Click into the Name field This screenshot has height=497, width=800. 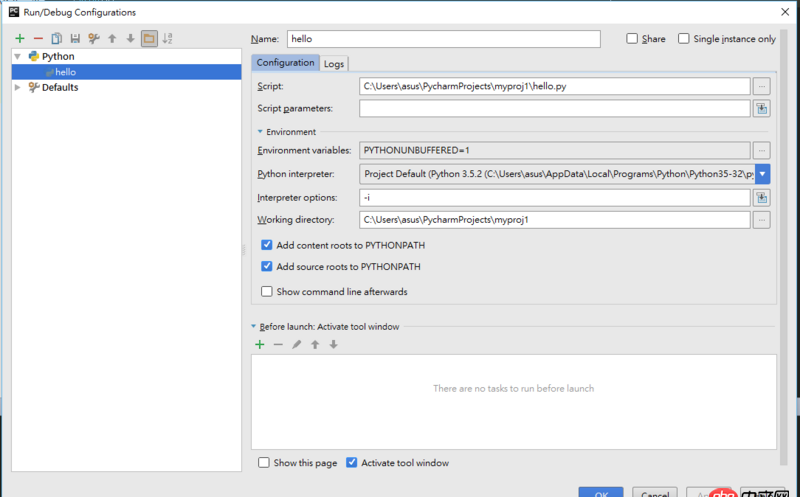(443, 39)
